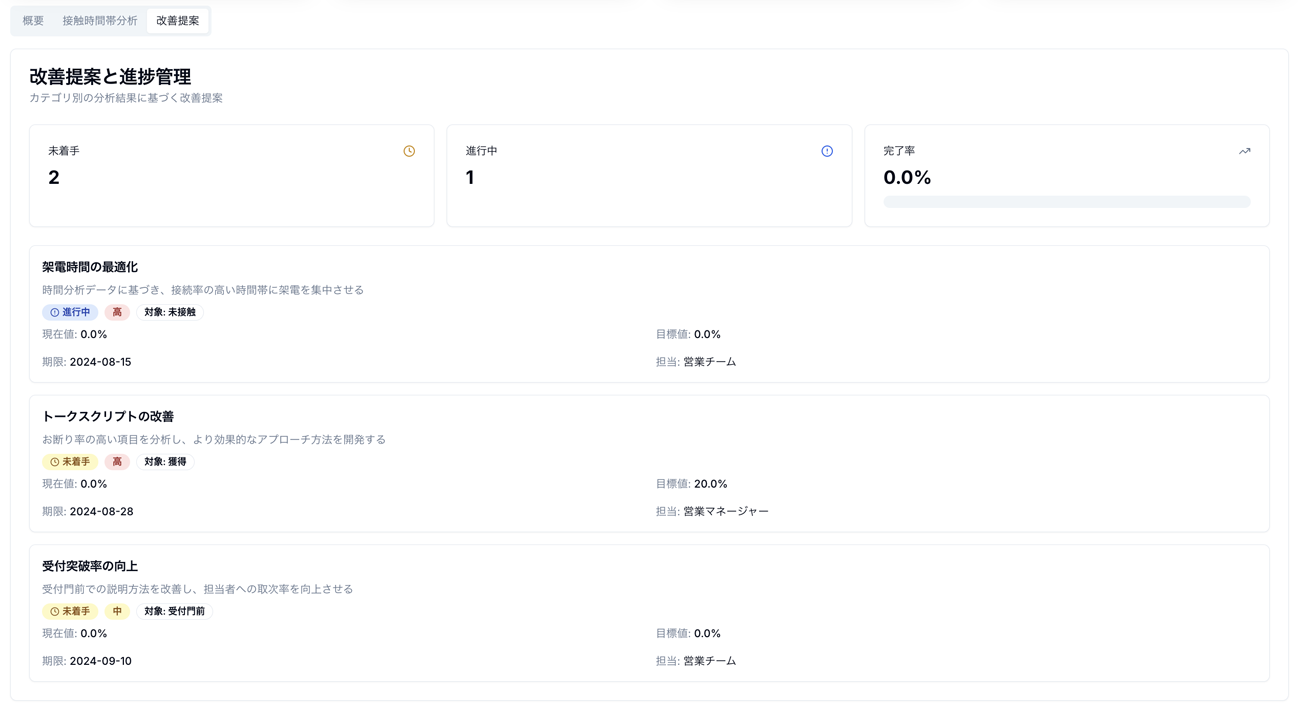Click the 完了率 progress bar

[1067, 202]
